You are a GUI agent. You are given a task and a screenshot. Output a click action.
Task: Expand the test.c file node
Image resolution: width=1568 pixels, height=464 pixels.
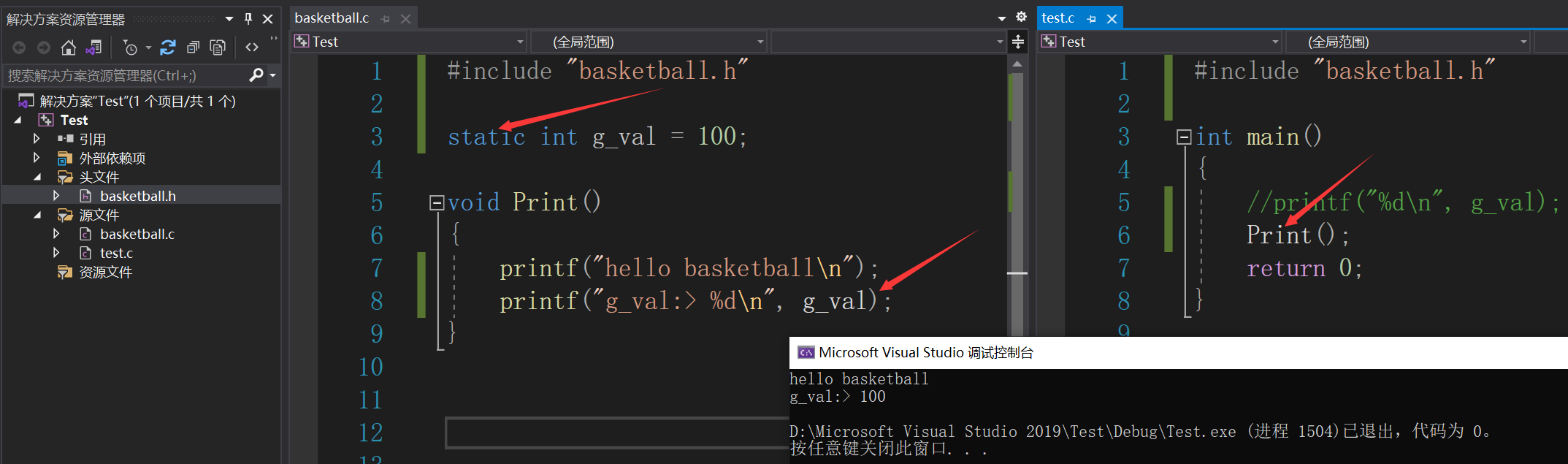point(56,252)
